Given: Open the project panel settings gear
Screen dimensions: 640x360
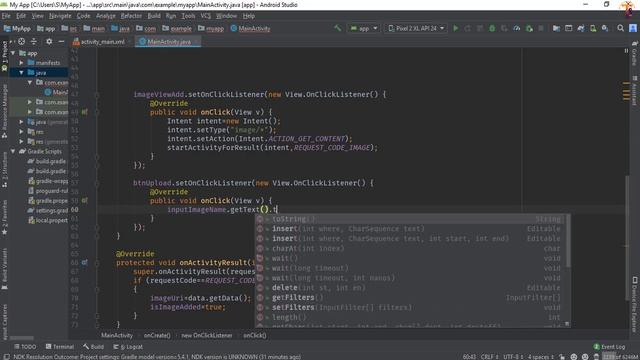Looking at the screenshot, I should (49, 41).
